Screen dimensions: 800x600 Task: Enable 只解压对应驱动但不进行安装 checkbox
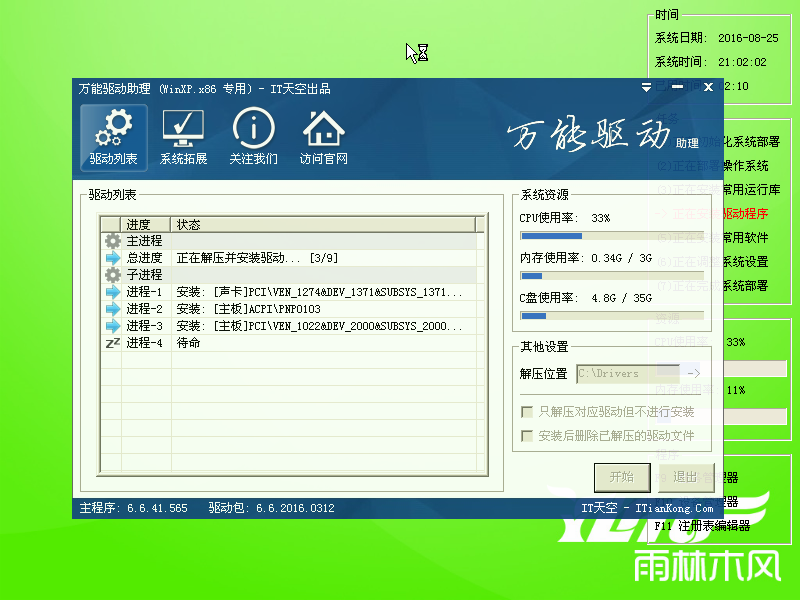click(527, 411)
